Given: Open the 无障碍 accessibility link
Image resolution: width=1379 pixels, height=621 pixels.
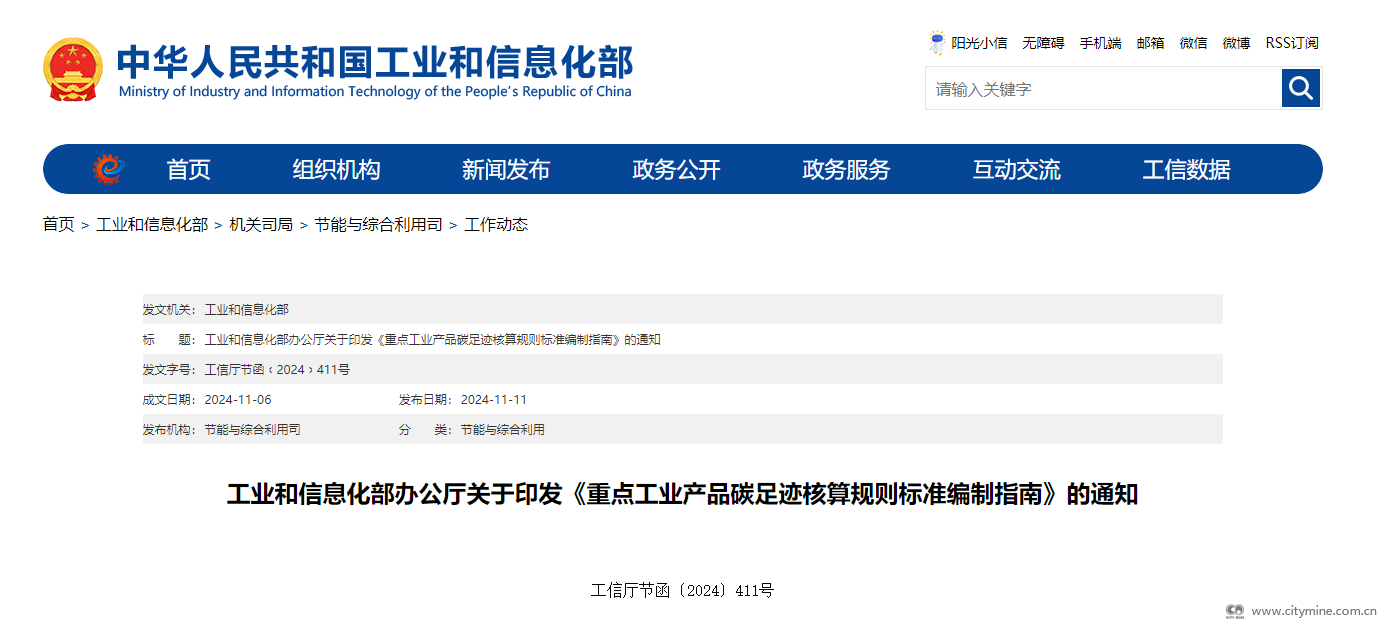Looking at the screenshot, I should pos(1043,43).
